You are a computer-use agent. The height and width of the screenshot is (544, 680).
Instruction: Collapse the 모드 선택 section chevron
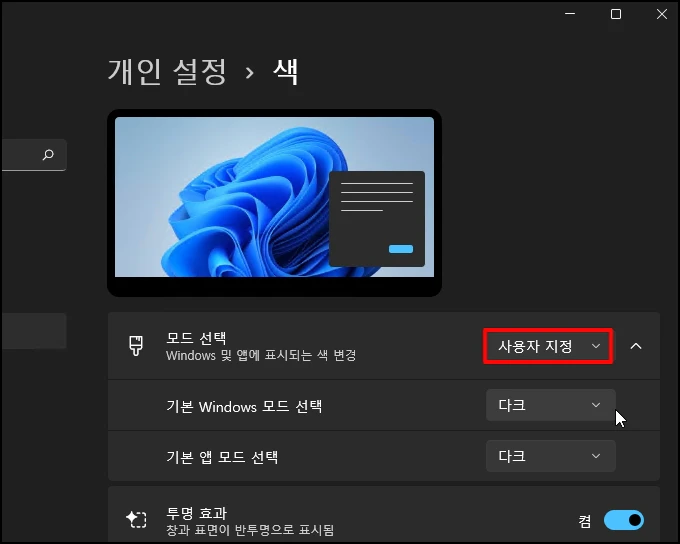coord(636,346)
